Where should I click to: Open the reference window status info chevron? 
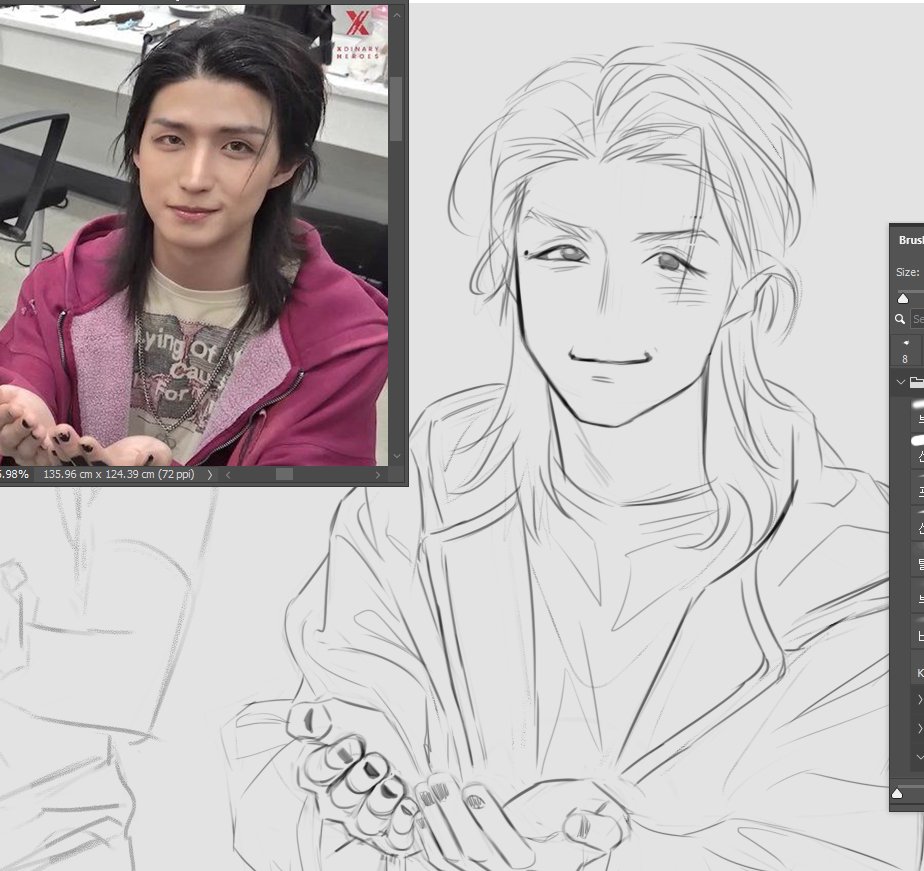pos(210,474)
